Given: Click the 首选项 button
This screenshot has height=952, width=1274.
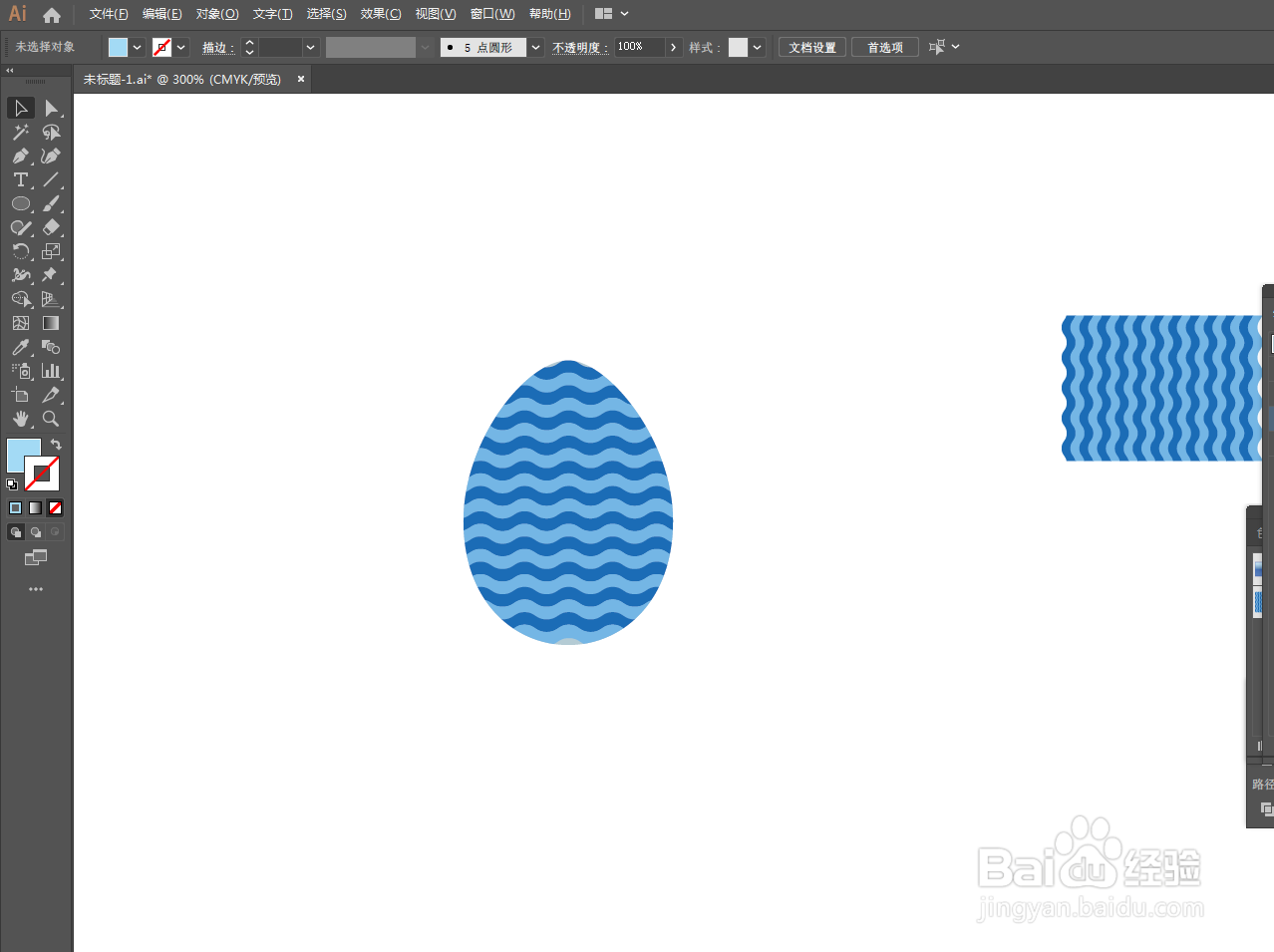Looking at the screenshot, I should pyautogui.click(x=885, y=47).
